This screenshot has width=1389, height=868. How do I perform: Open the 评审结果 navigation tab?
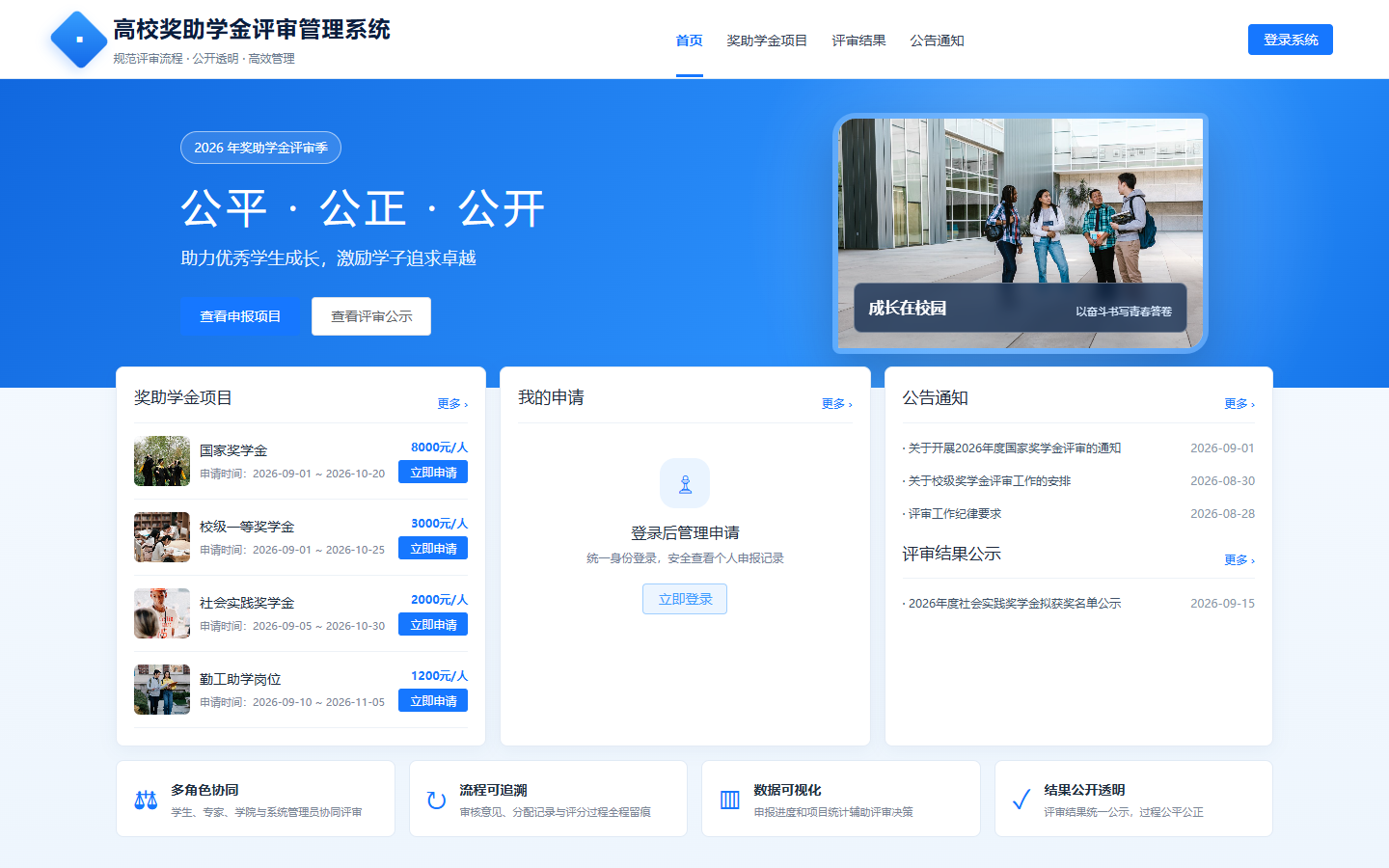858,41
